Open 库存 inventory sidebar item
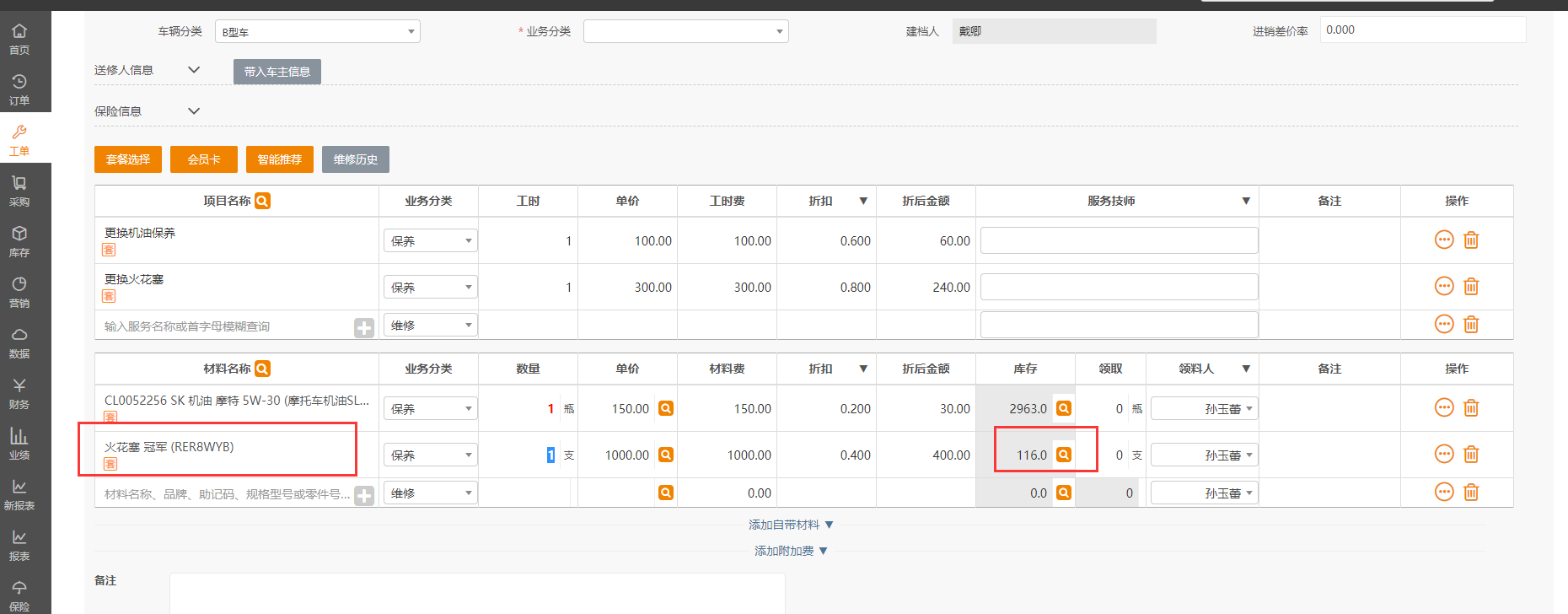 click(x=19, y=241)
